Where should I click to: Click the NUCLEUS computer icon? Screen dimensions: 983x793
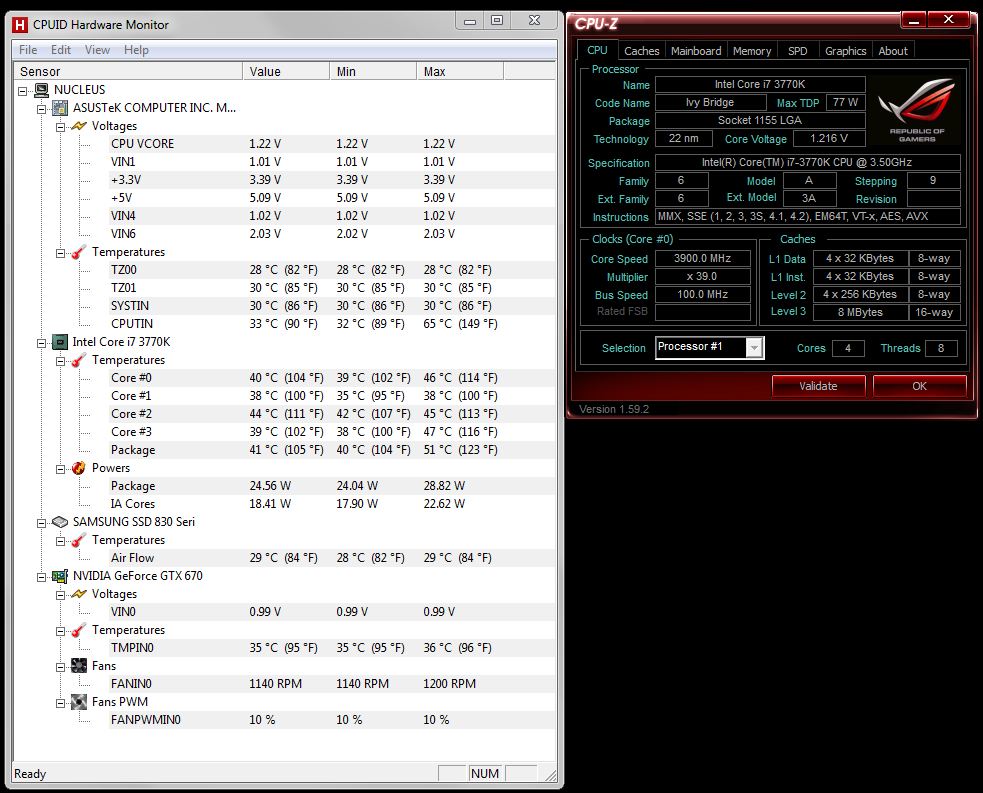(x=42, y=90)
